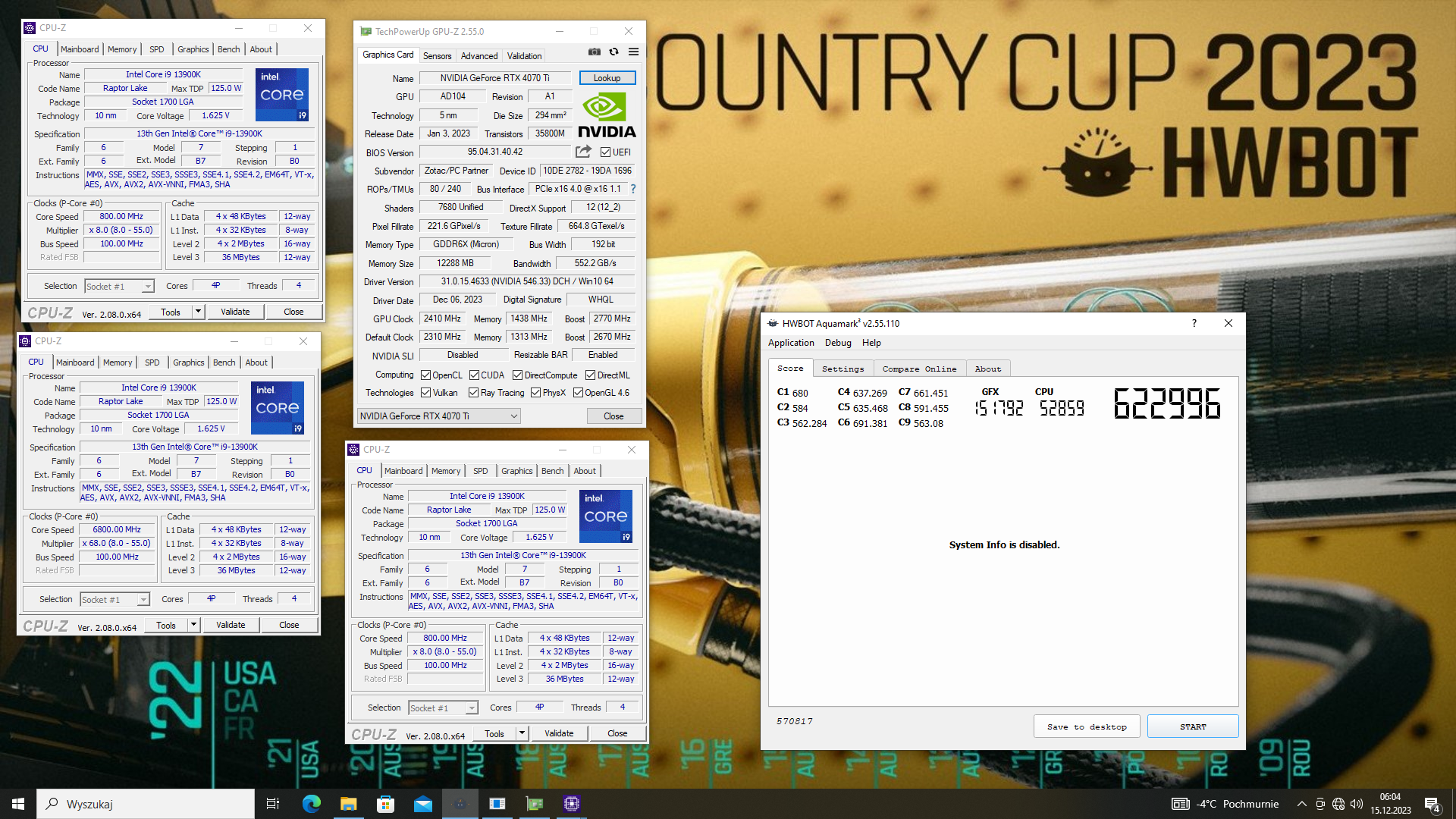The image size is (1456, 819).
Task: Click the GPU-Z refresh icon
Action: (613, 52)
